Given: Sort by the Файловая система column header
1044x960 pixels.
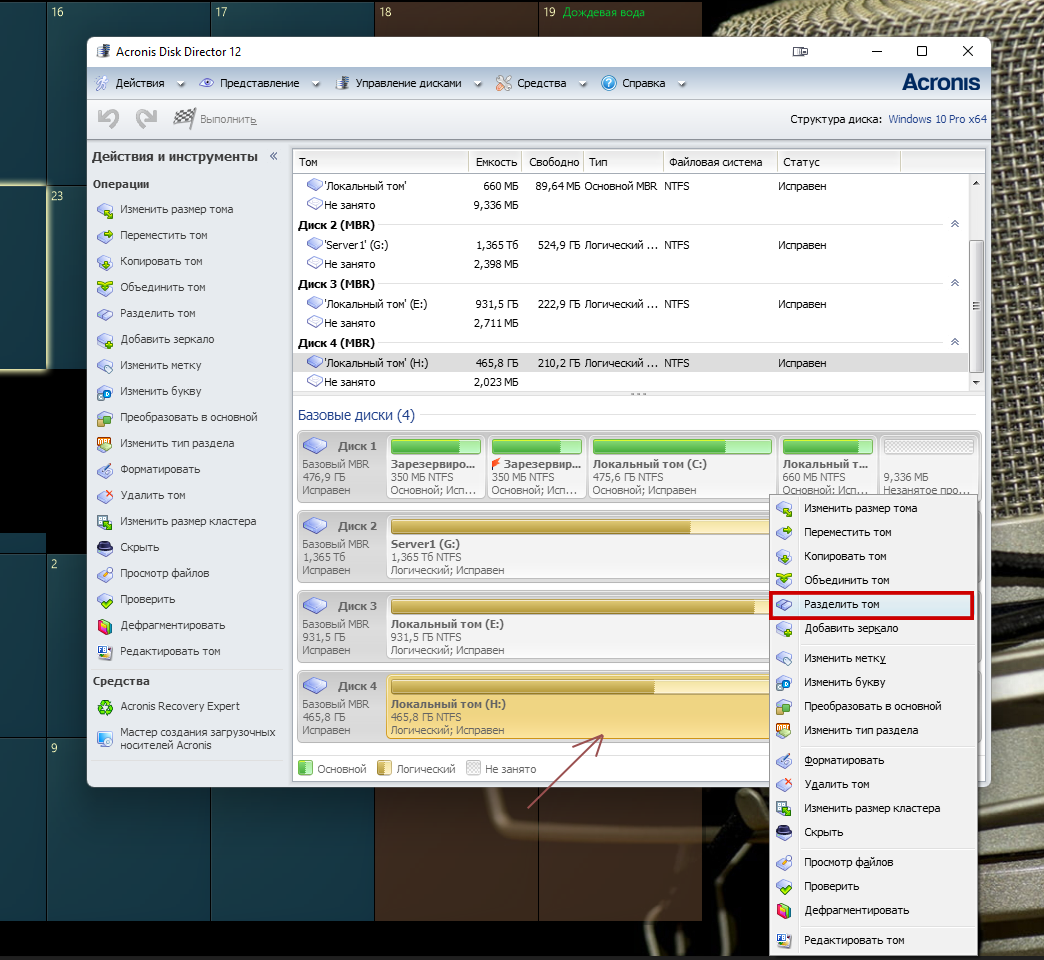Looking at the screenshot, I should (x=720, y=162).
